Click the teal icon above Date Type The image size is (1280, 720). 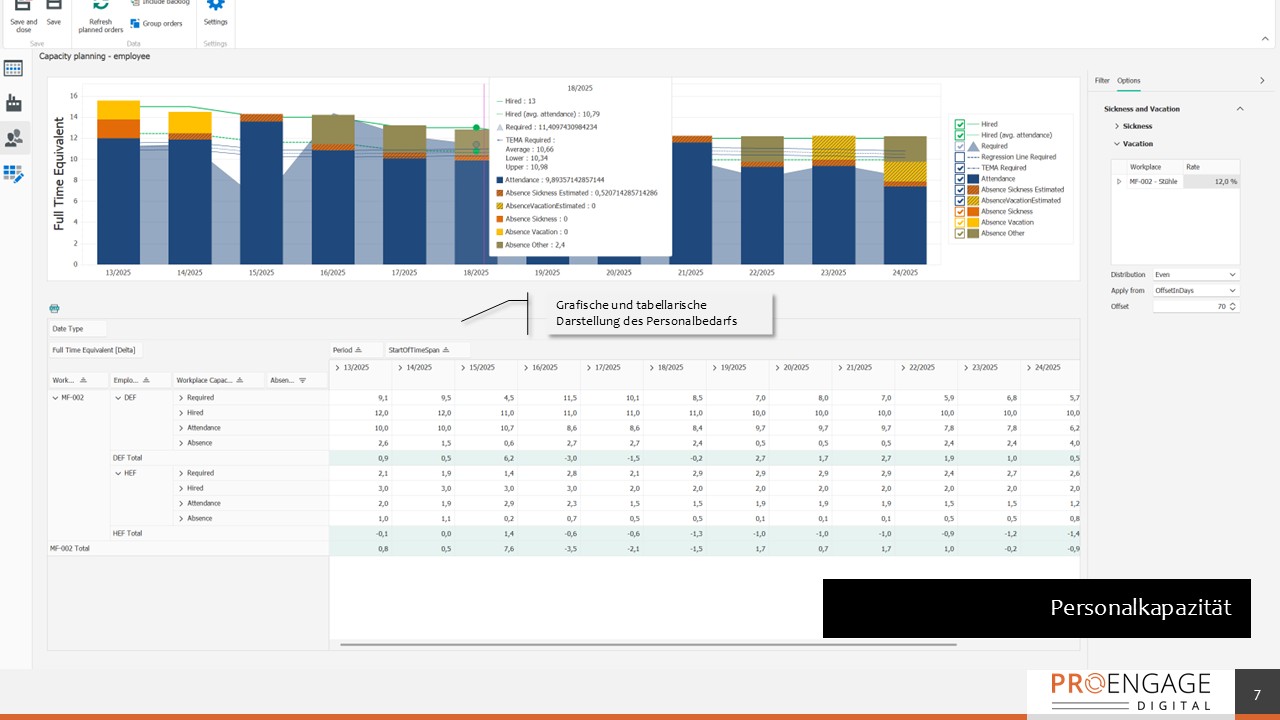54,308
